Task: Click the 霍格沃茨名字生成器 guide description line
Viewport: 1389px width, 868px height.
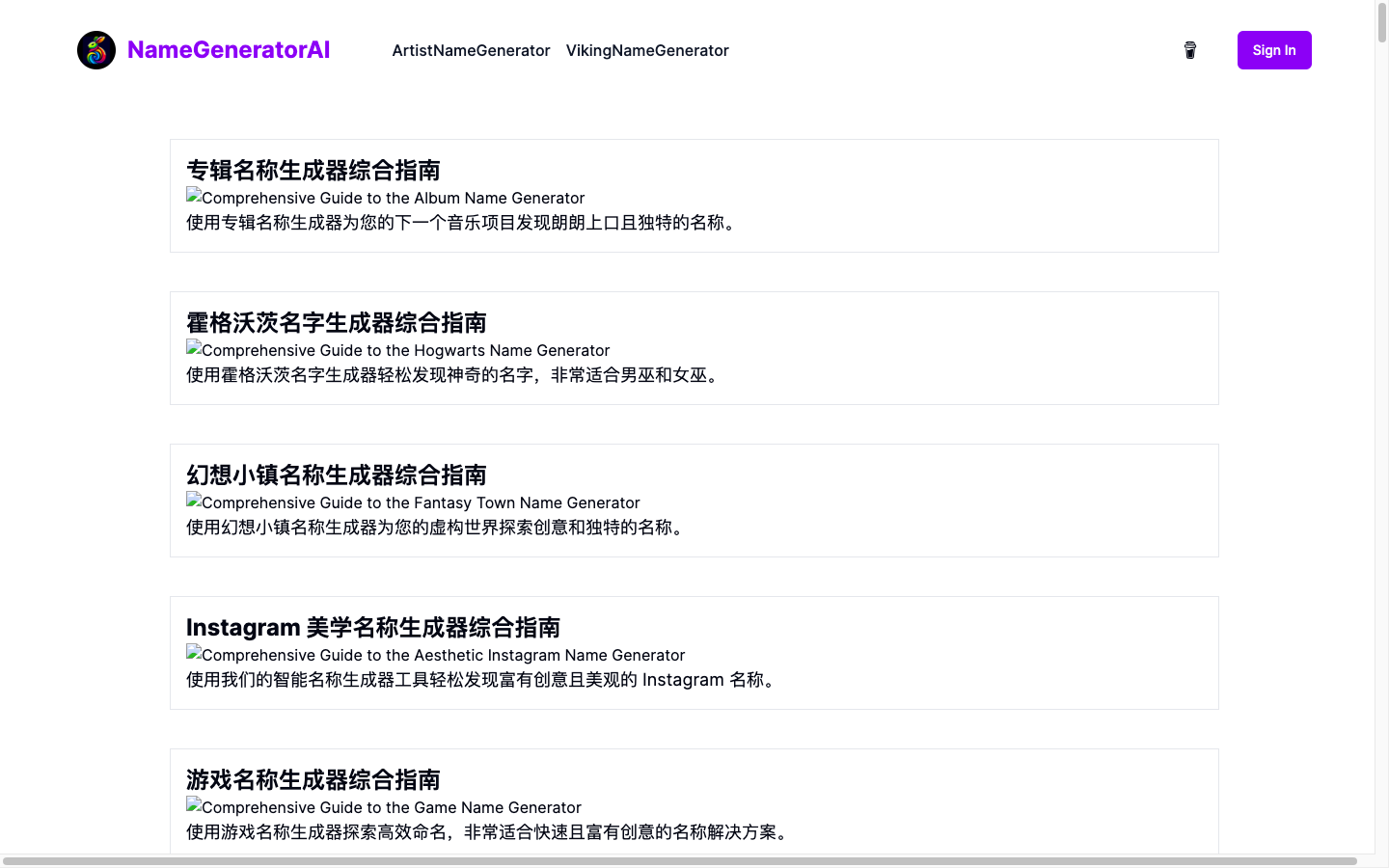Action: [x=451, y=376]
